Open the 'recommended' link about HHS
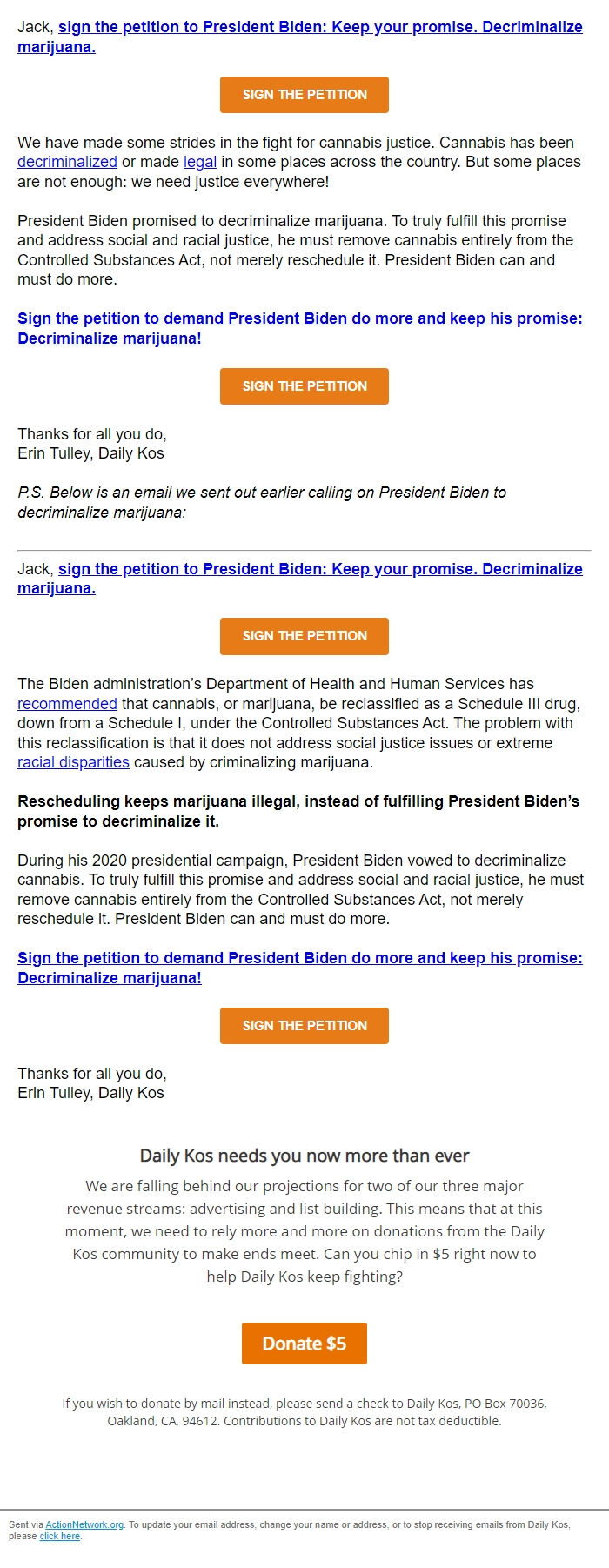This screenshot has height=1568, width=609. pos(66,704)
